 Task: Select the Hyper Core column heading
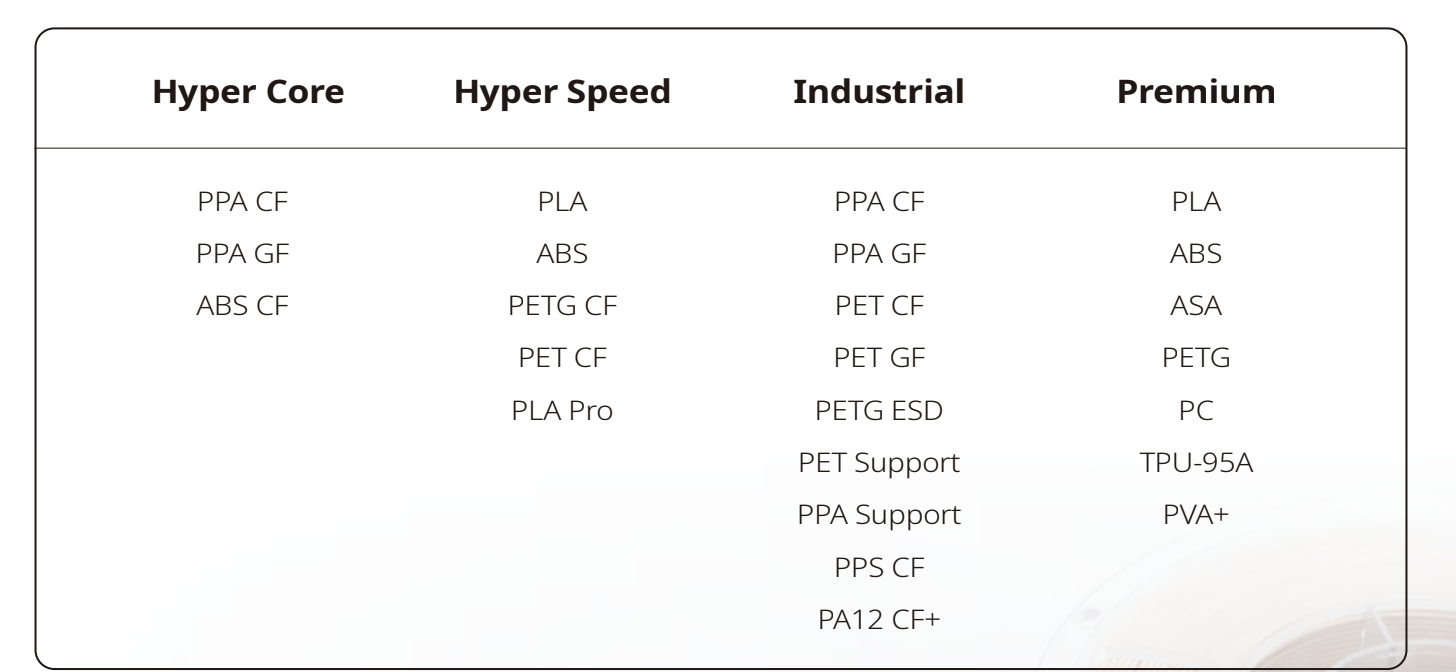point(248,92)
